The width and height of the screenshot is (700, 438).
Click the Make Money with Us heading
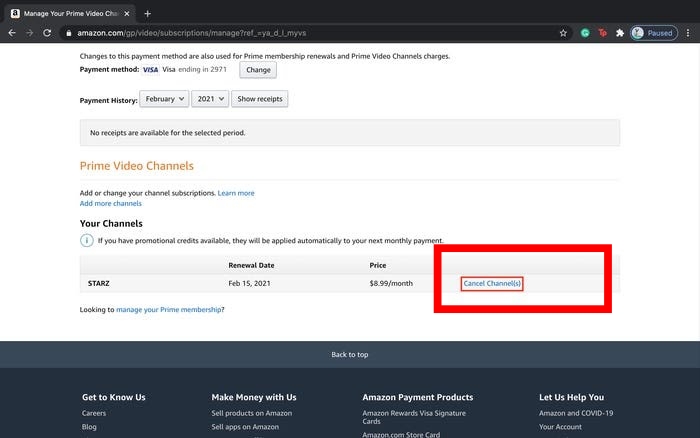pyautogui.click(x=254, y=397)
